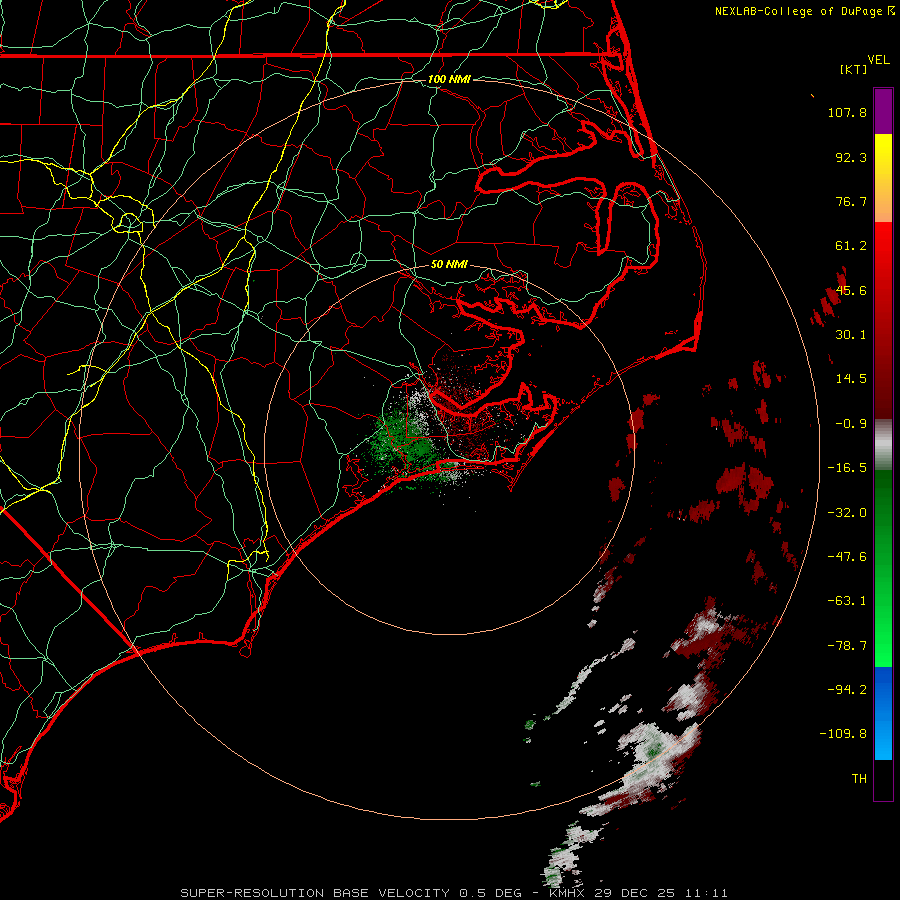Screen dimensions: 900x900
Task: Click the SUPER-RESOLUTION BASE VELOCITY caption
Action: 454,893
